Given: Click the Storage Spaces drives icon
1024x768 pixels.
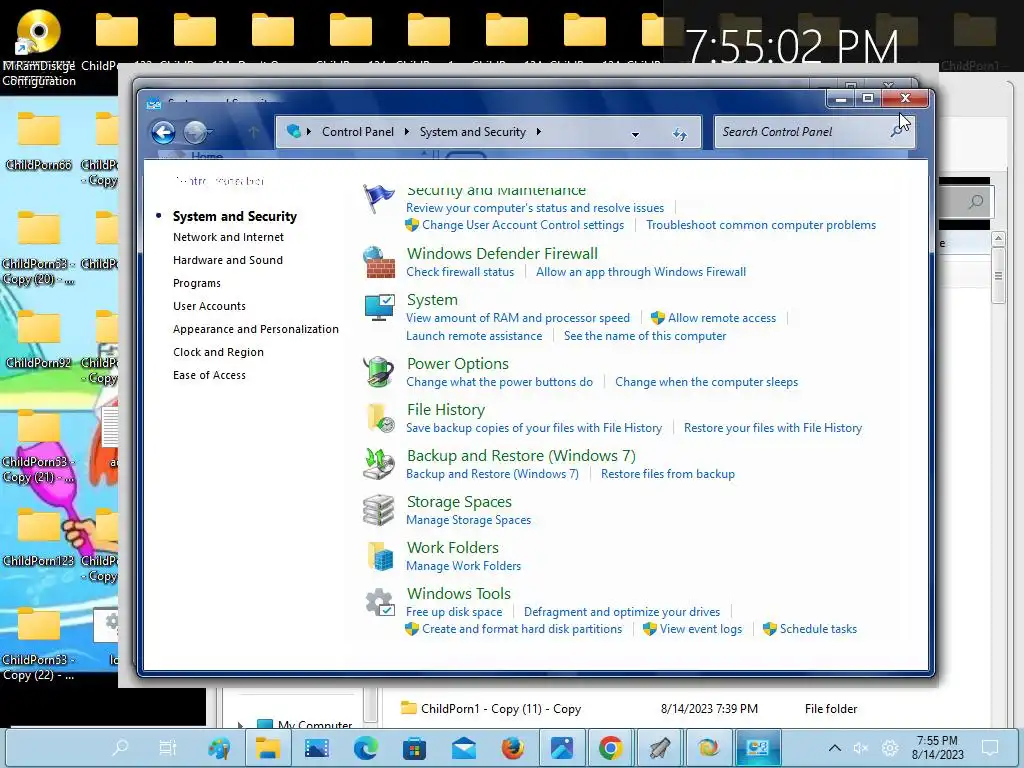Looking at the screenshot, I should [379, 510].
